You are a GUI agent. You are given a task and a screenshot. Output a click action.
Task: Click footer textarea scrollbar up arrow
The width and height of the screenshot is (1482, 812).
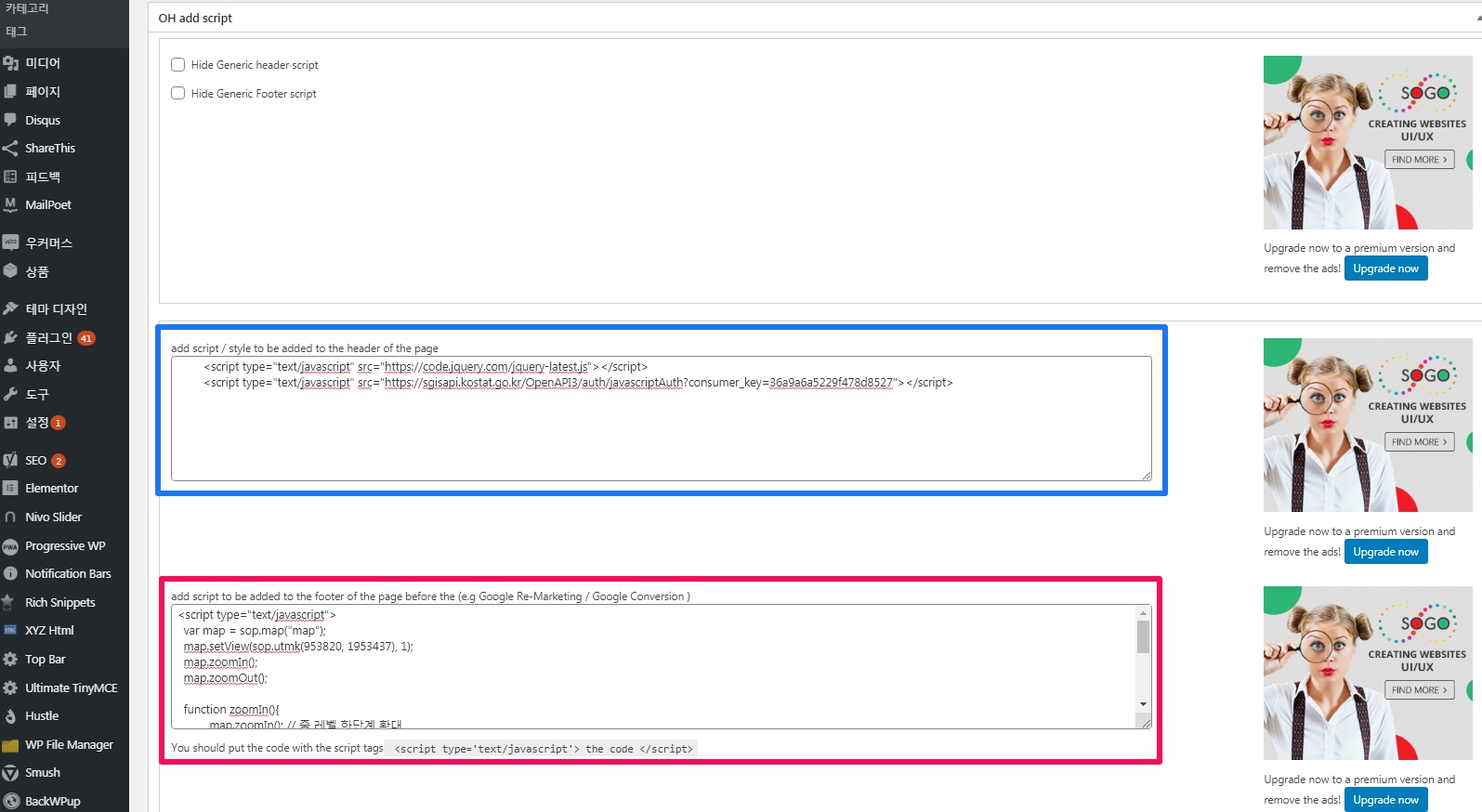(x=1143, y=614)
